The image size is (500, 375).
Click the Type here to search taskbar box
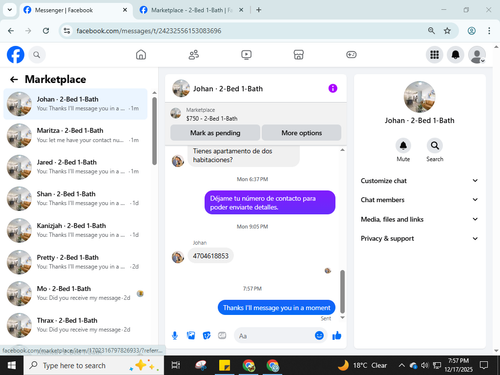94,365
